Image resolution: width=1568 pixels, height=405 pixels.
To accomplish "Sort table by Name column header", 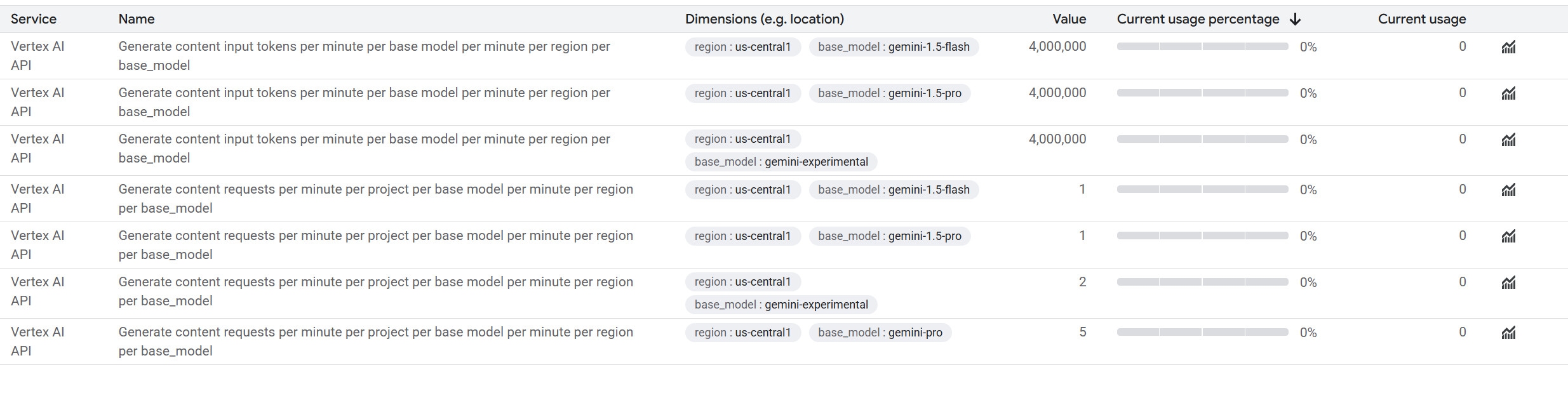I will pos(137,20).
